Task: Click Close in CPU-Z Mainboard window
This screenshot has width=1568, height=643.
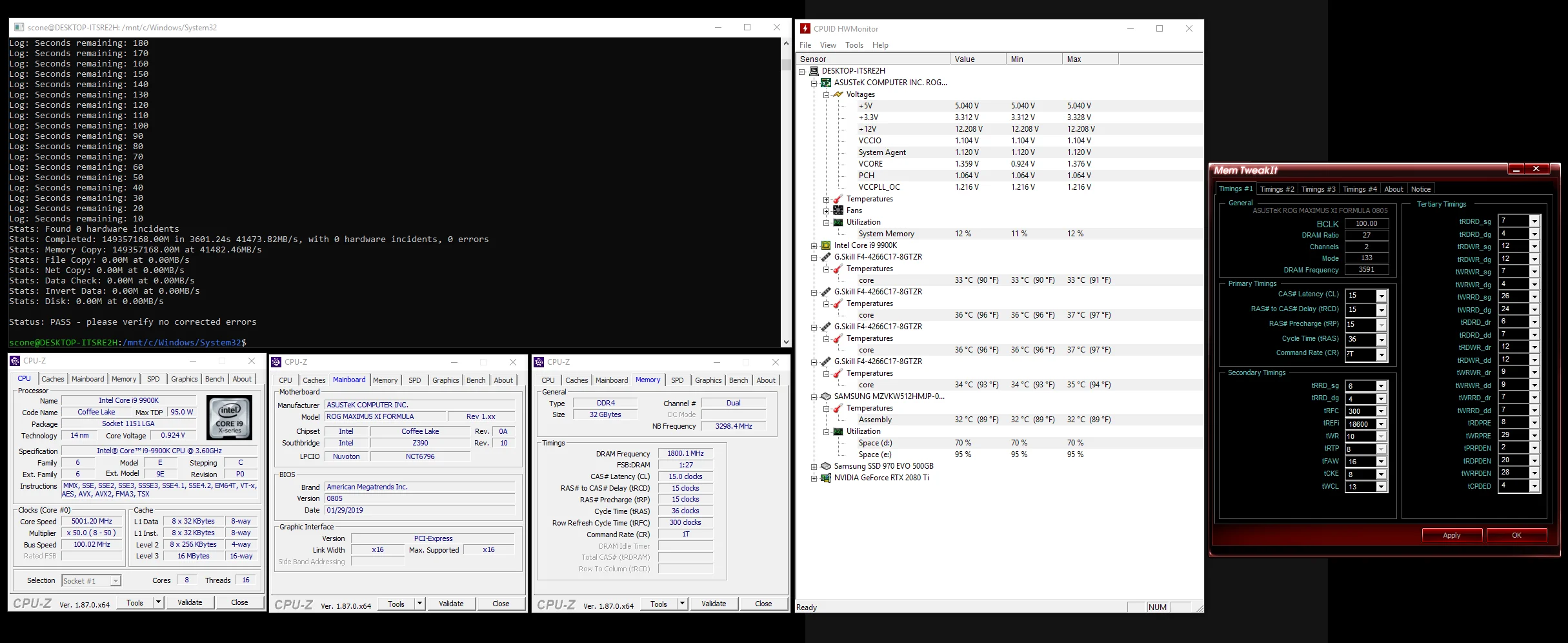Action: 501,604
